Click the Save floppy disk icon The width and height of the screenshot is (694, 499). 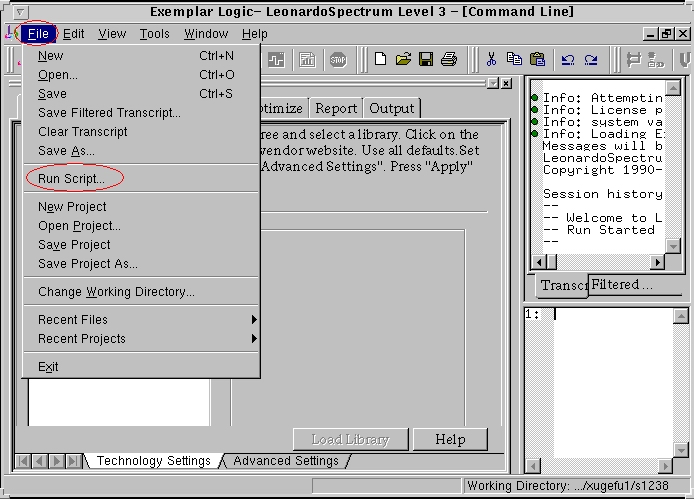pyautogui.click(x=426, y=60)
